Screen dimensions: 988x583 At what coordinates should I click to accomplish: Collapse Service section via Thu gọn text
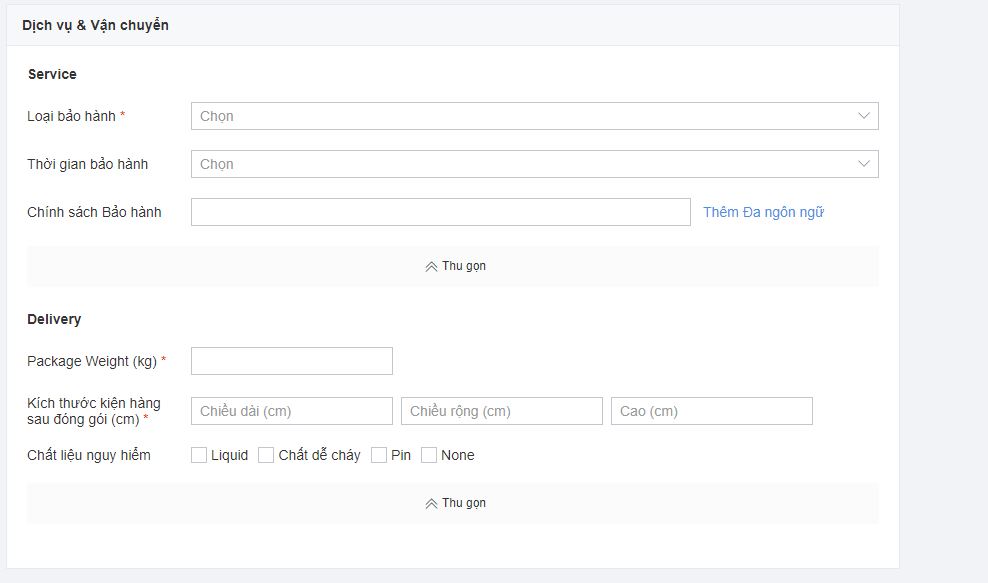point(464,266)
